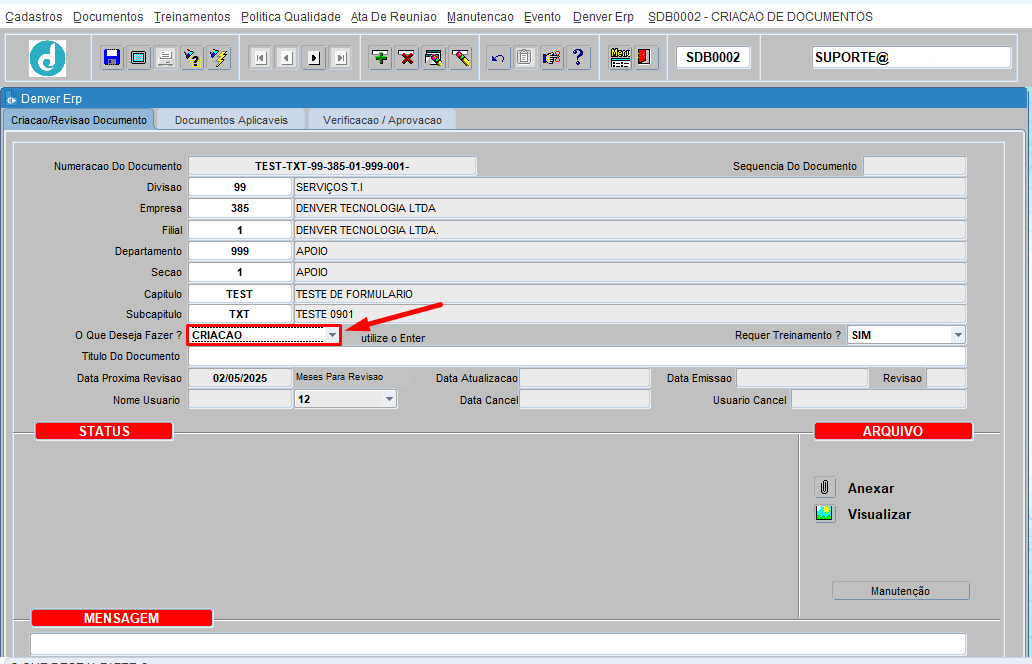
Task: Go to the next record
Action: (x=314, y=58)
